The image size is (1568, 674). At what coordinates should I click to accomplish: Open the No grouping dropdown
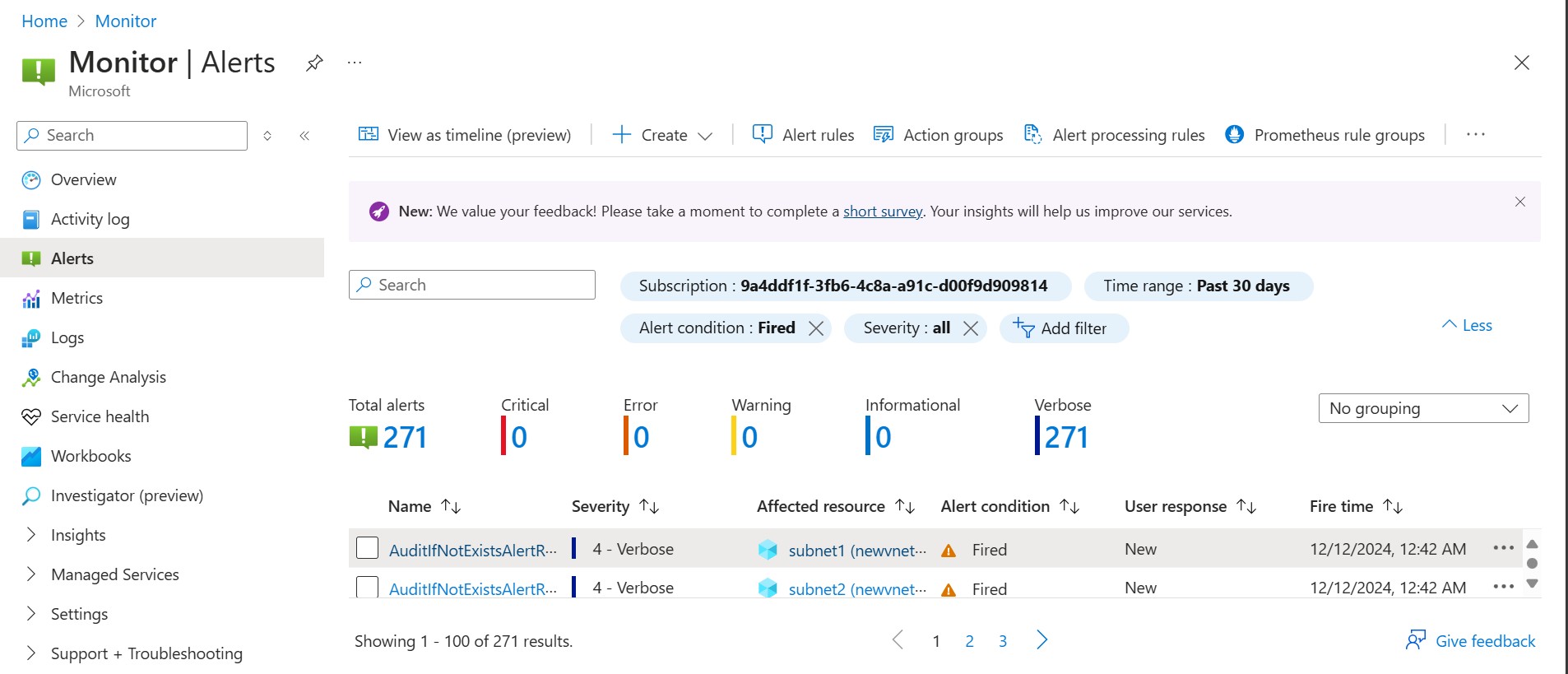tap(1423, 408)
